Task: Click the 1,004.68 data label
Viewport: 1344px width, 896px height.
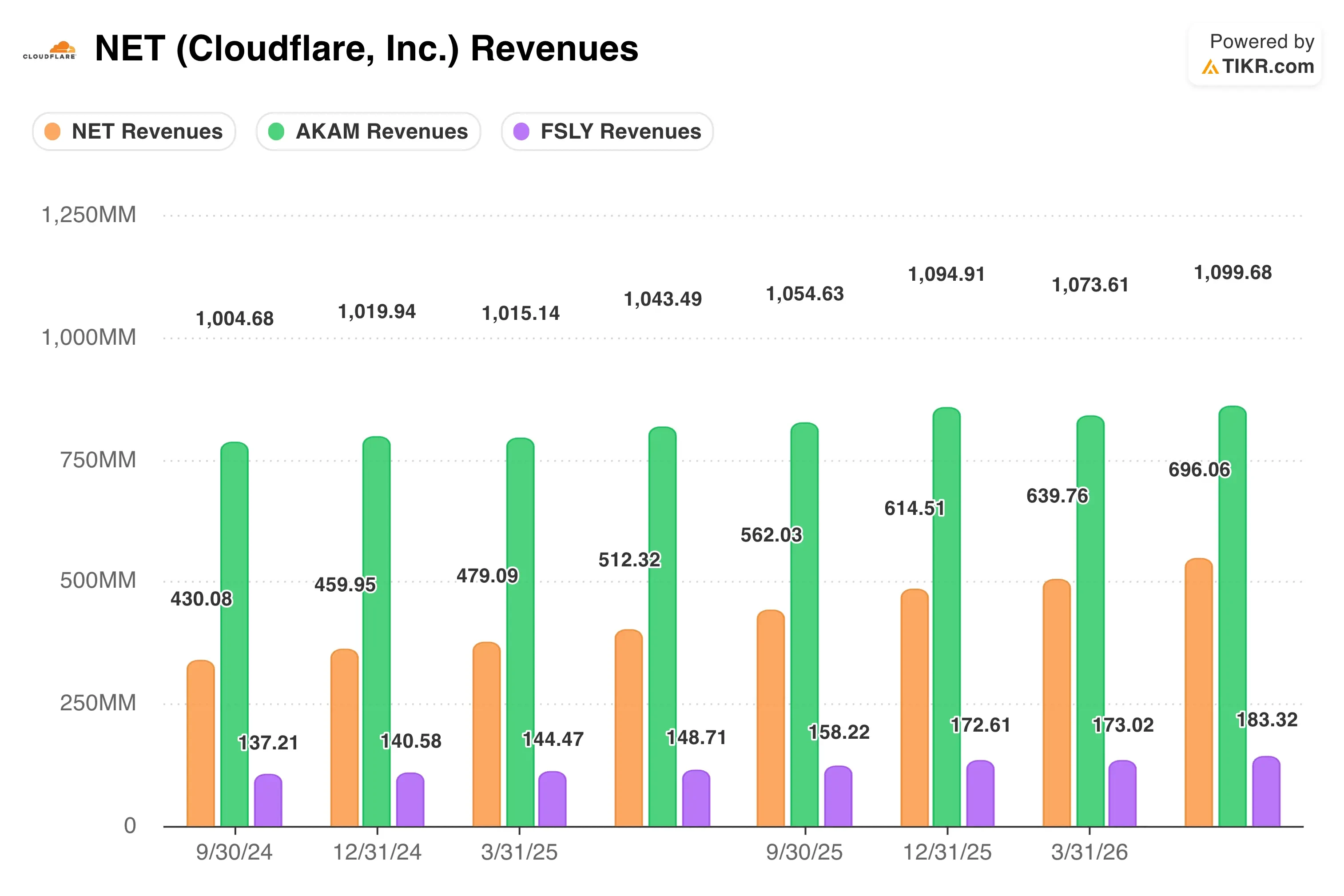Action: (235, 319)
